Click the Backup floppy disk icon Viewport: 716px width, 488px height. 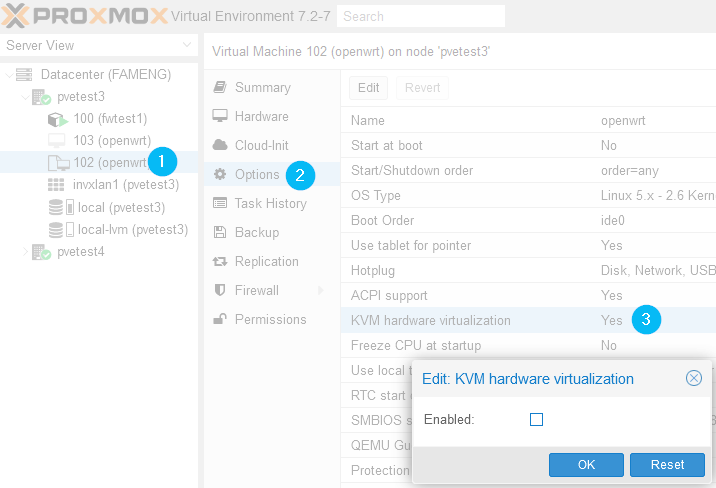[220, 232]
